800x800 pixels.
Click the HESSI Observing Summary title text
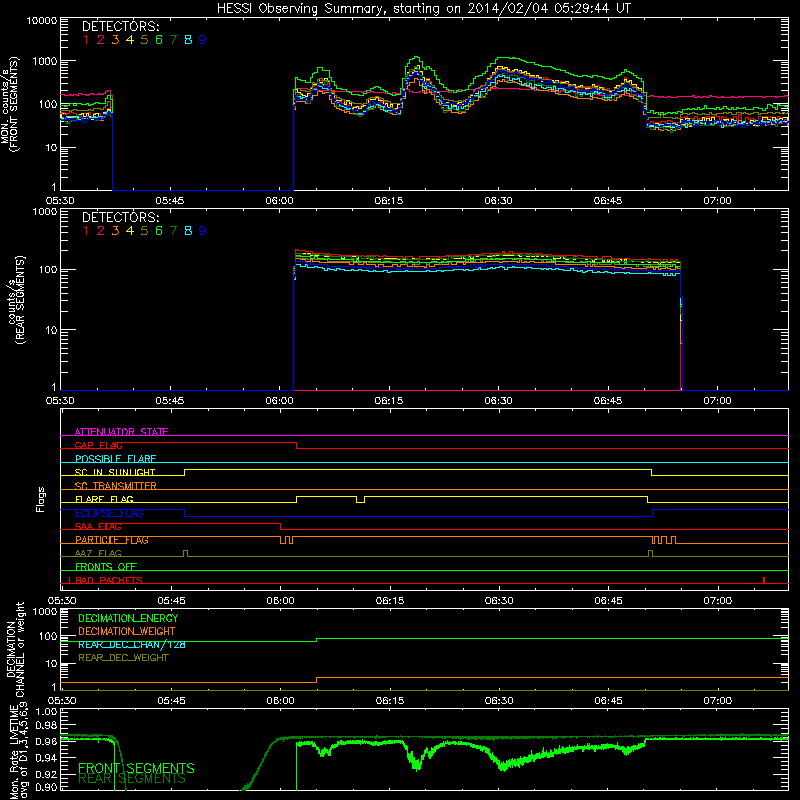423,9
